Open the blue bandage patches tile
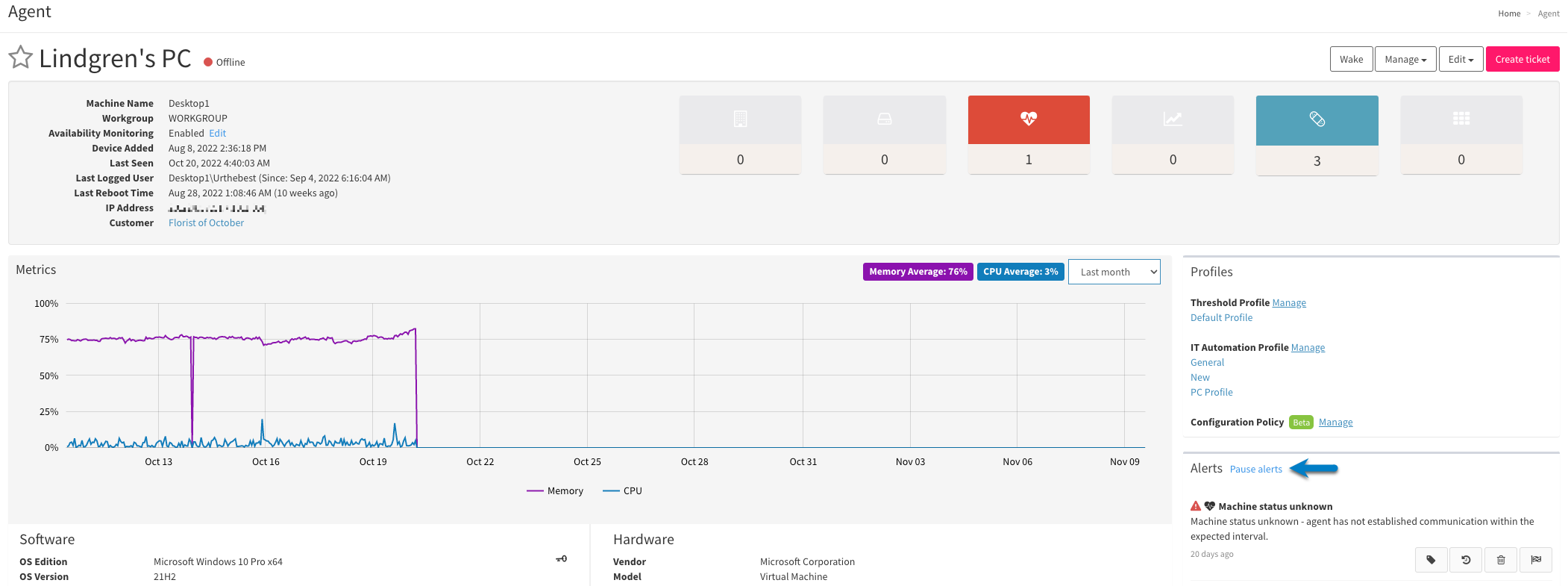The image size is (1568, 586). tap(1317, 135)
